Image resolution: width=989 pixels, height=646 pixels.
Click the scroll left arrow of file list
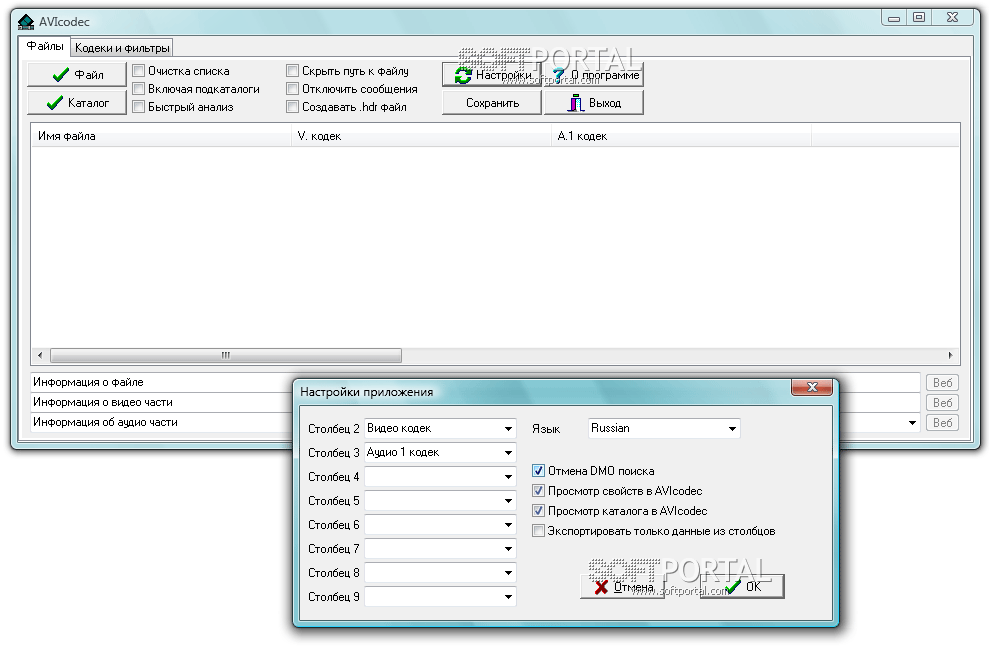(40, 355)
